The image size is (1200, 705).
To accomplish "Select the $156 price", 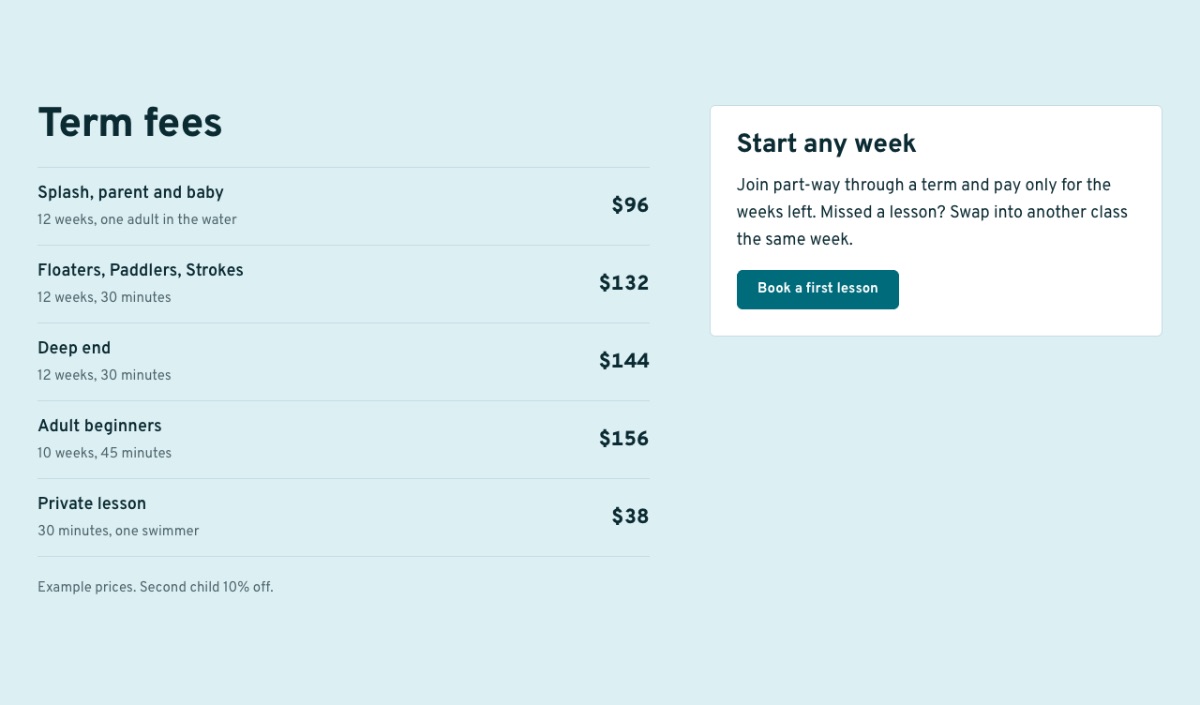I will click(x=624, y=438).
